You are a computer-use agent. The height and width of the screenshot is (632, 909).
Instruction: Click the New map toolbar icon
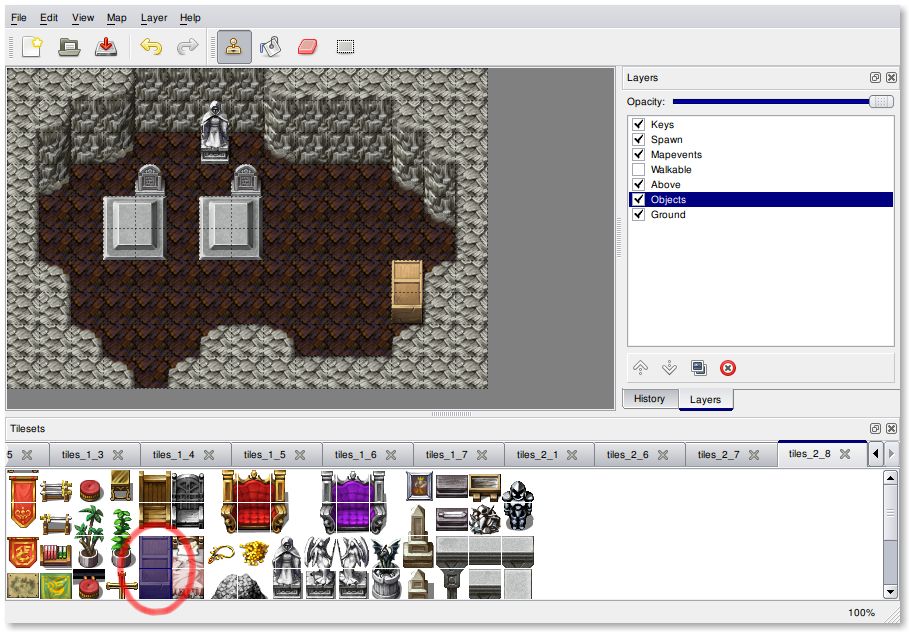[x=32, y=47]
